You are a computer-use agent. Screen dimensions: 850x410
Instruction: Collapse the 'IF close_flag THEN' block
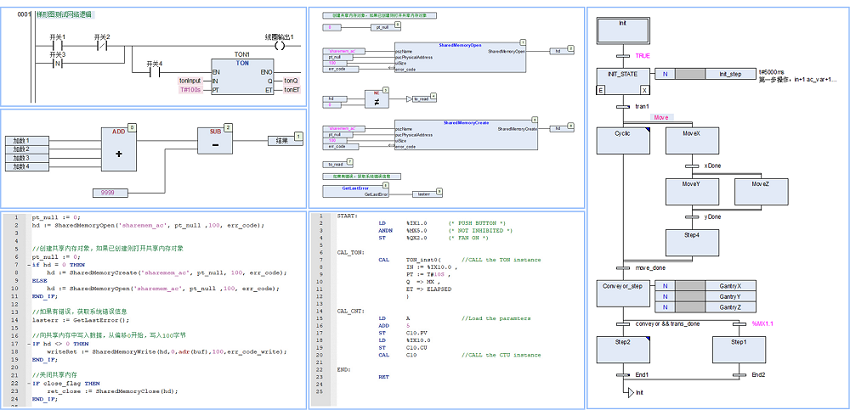pos(28,383)
